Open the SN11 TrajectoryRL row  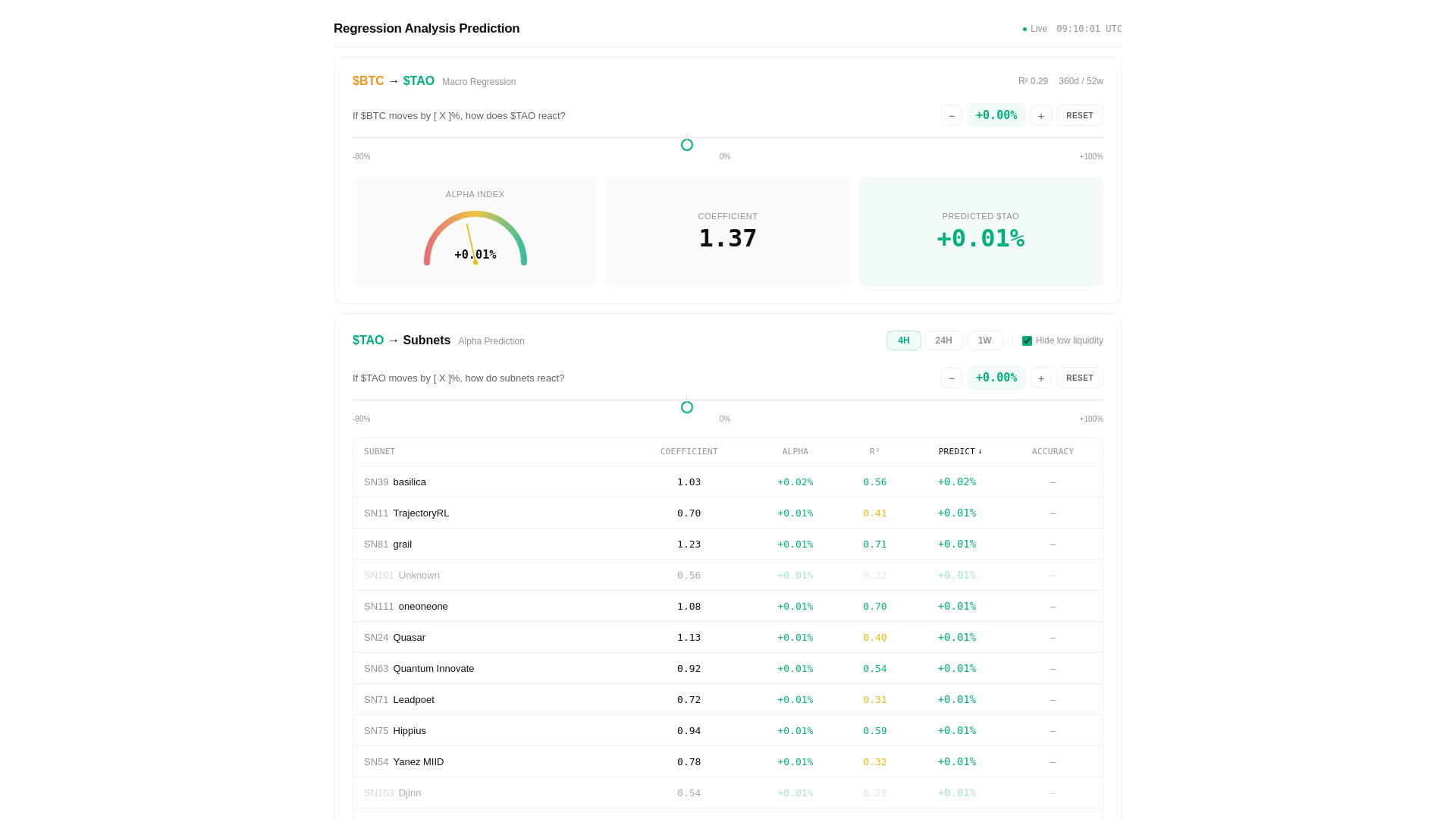(728, 513)
